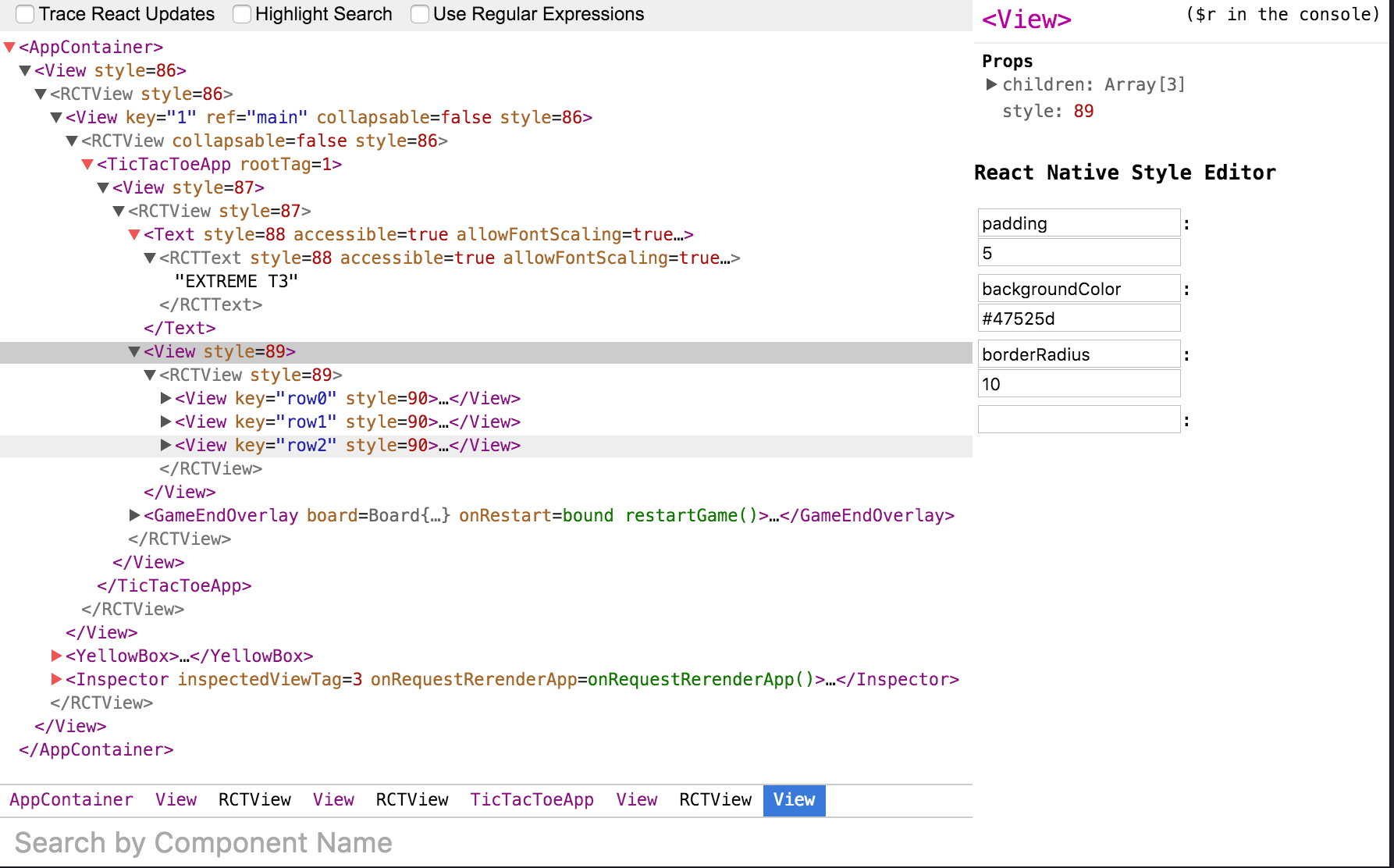
Task: Expand the YellowBox component arrow
Action: pyautogui.click(x=56, y=656)
